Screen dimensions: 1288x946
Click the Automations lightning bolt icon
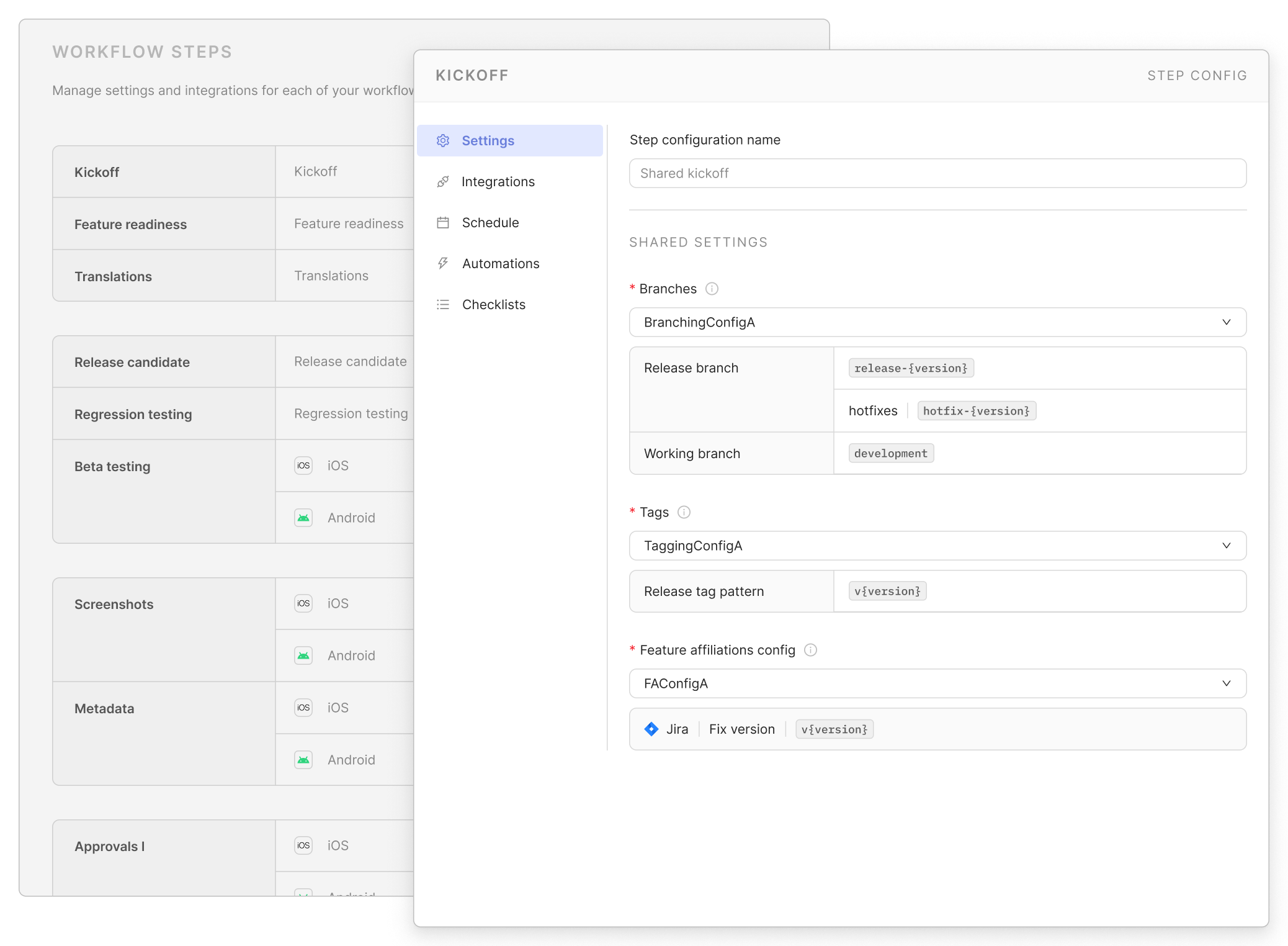tap(443, 263)
